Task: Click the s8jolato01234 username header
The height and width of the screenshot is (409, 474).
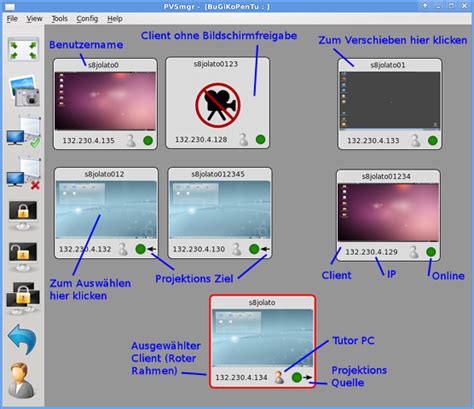Action: [386, 176]
